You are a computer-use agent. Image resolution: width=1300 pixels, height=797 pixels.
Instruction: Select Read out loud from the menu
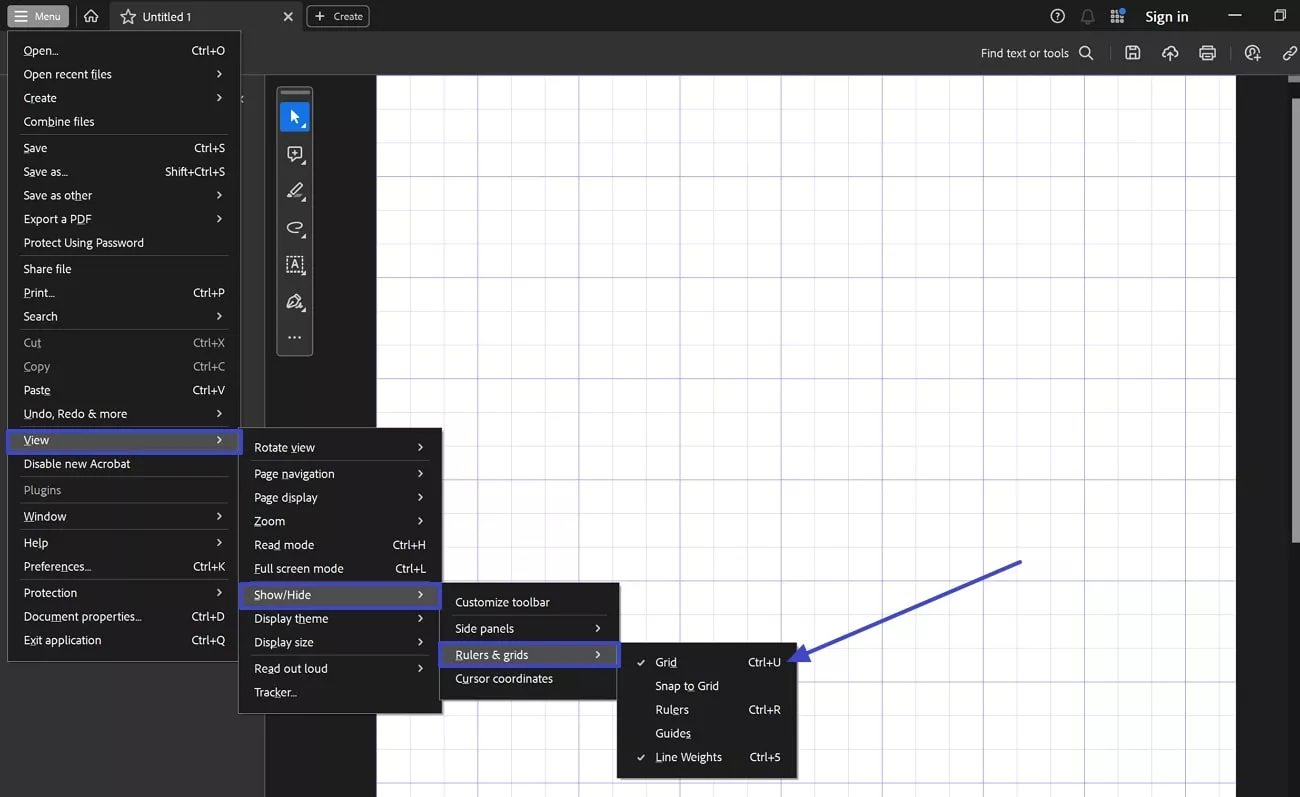point(290,668)
